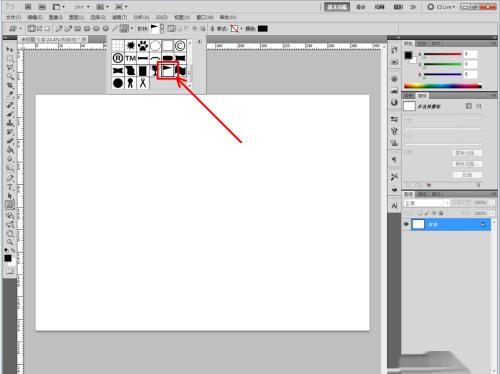Enable Paths mode in options bar
Viewport: 500px width, 374px height.
(x=39, y=29)
